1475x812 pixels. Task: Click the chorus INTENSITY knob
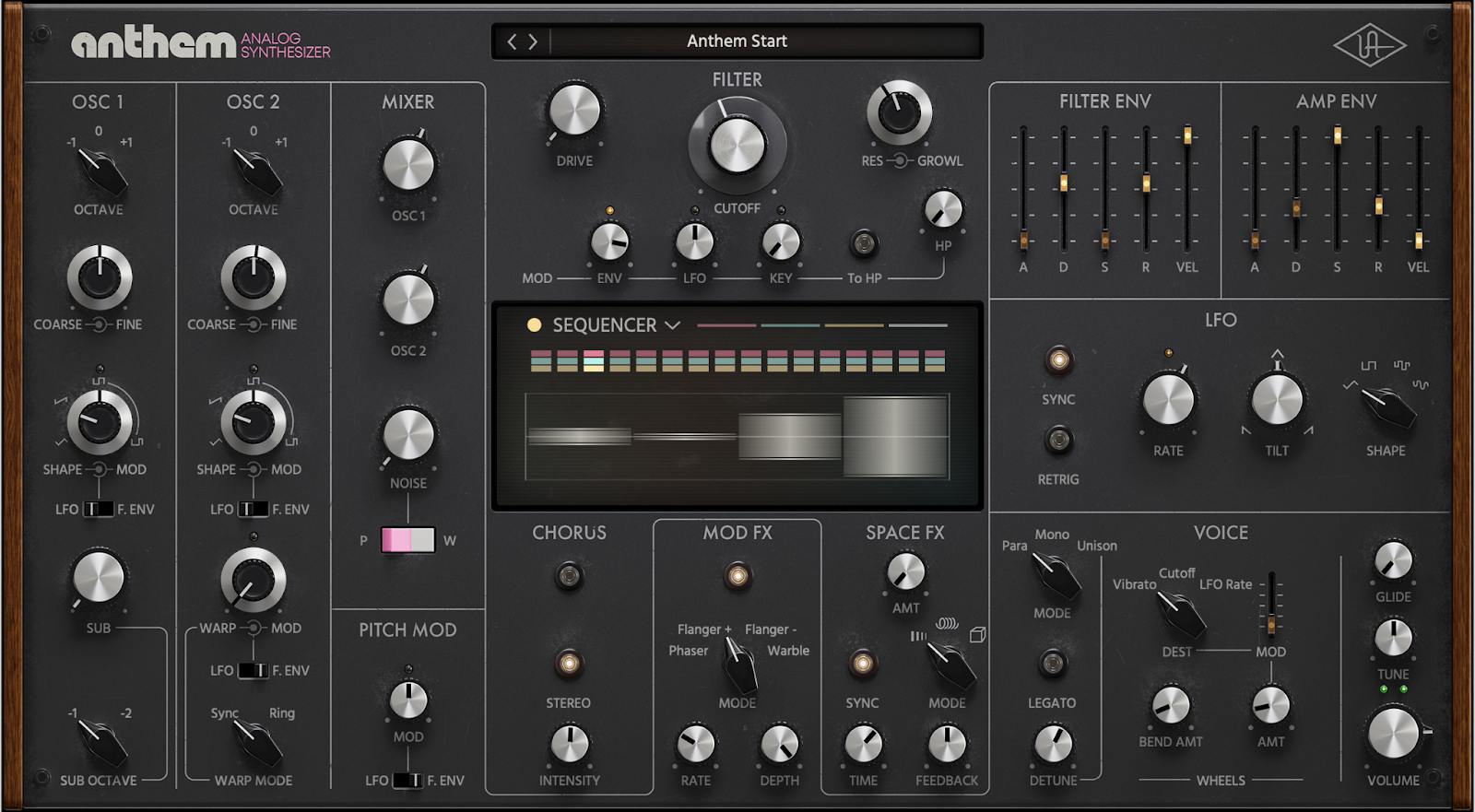[x=569, y=745]
